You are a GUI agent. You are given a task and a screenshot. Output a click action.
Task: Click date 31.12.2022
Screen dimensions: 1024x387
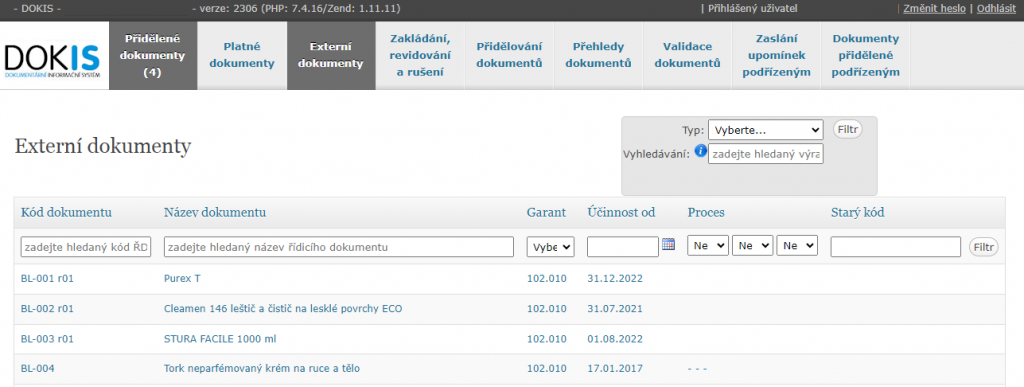pyautogui.click(x=615, y=279)
